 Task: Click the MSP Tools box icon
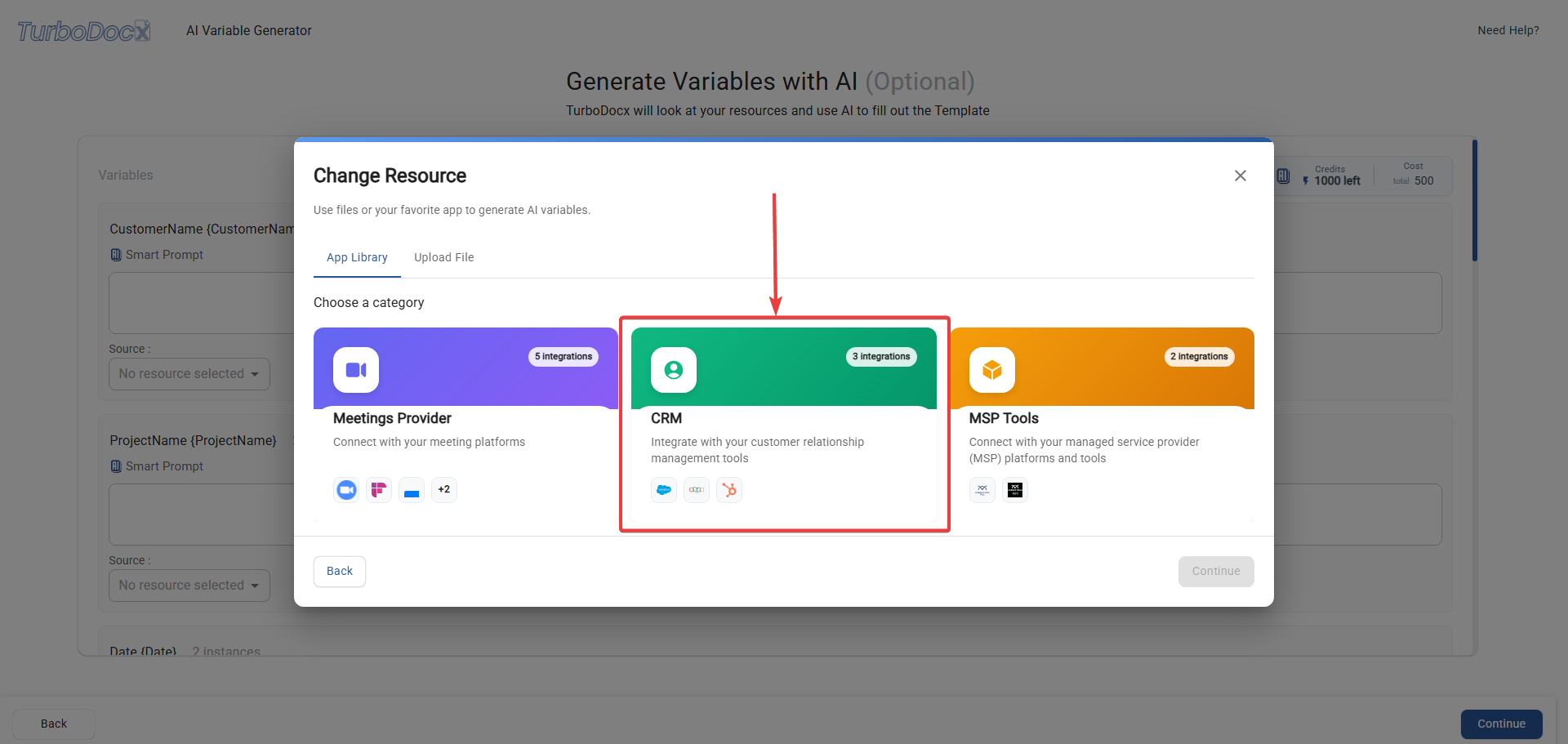tap(992, 370)
